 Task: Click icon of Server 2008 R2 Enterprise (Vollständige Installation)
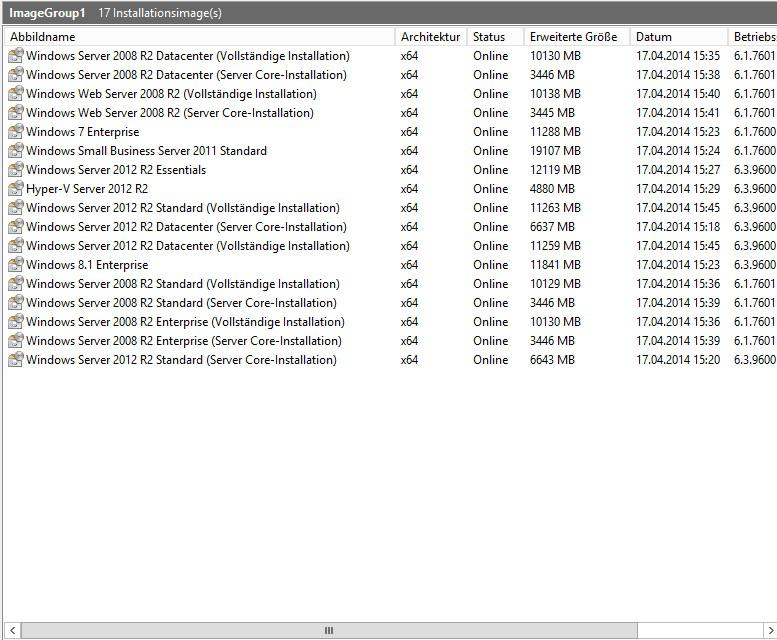[16, 321]
